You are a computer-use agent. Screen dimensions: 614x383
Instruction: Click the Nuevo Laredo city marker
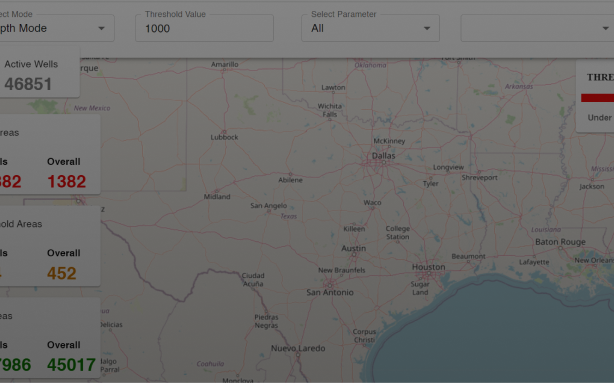click(x=298, y=355)
